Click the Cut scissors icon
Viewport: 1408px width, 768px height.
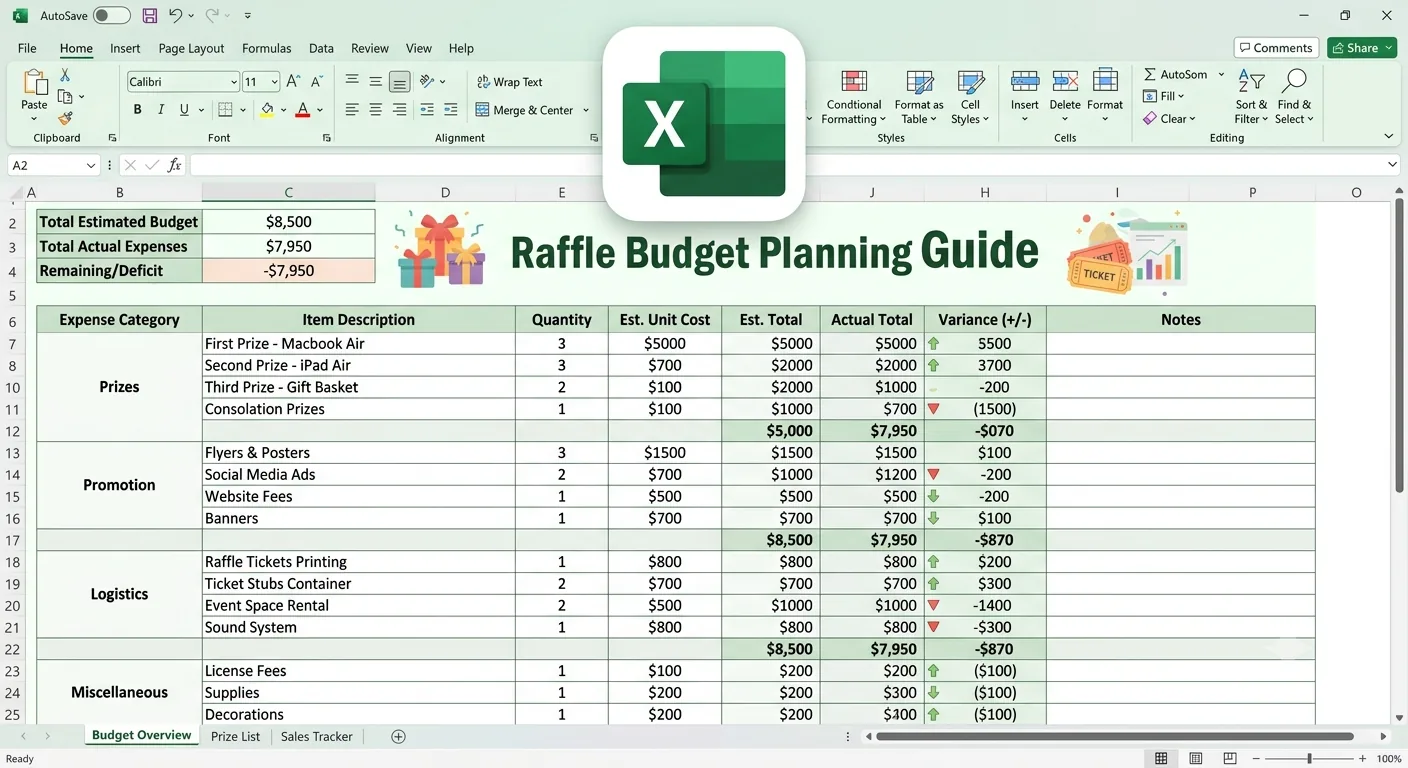click(65, 75)
